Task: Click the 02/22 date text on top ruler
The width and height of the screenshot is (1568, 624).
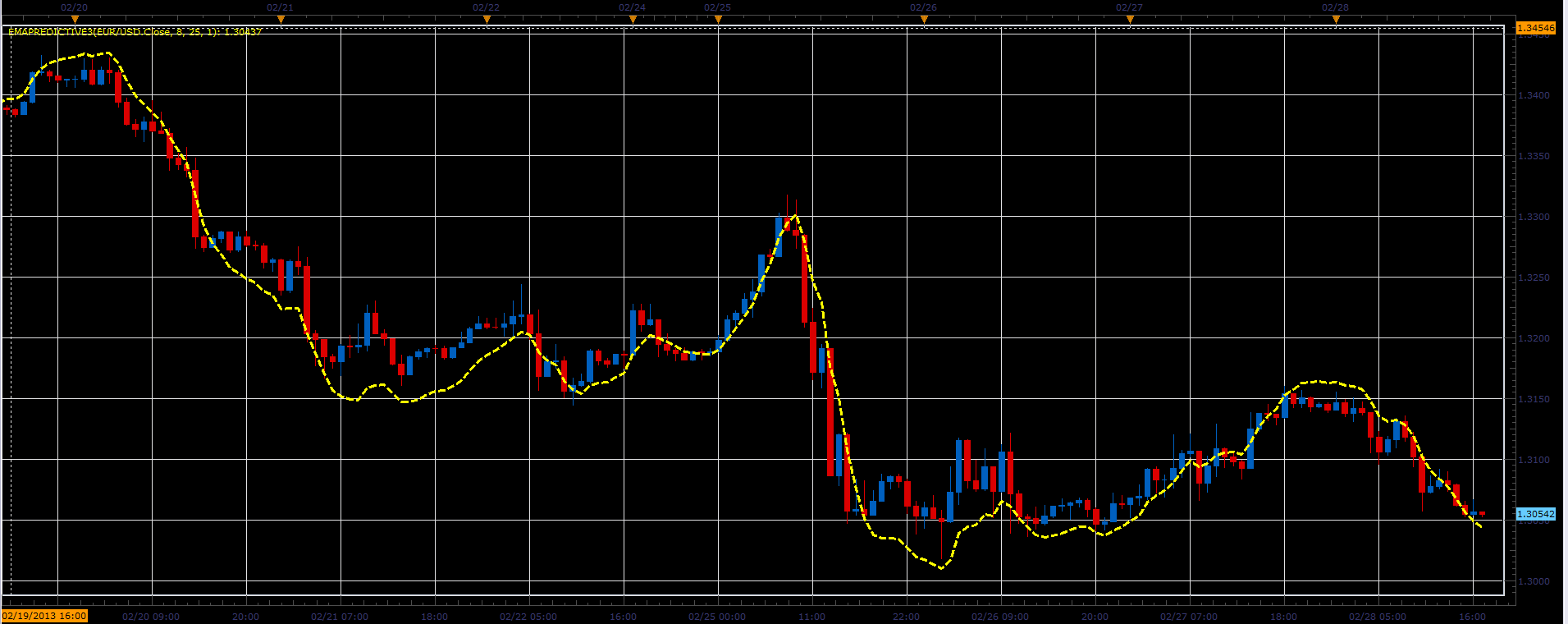Action: 486,7
